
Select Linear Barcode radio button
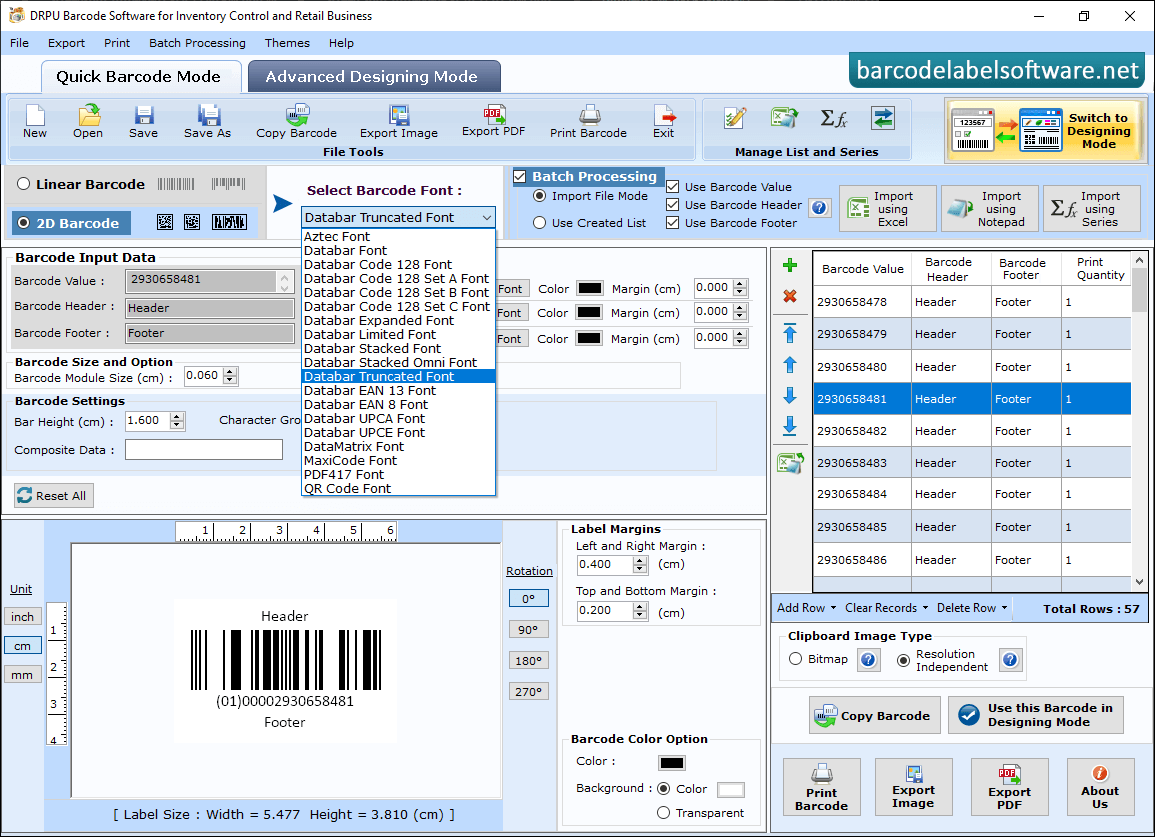pos(24,184)
